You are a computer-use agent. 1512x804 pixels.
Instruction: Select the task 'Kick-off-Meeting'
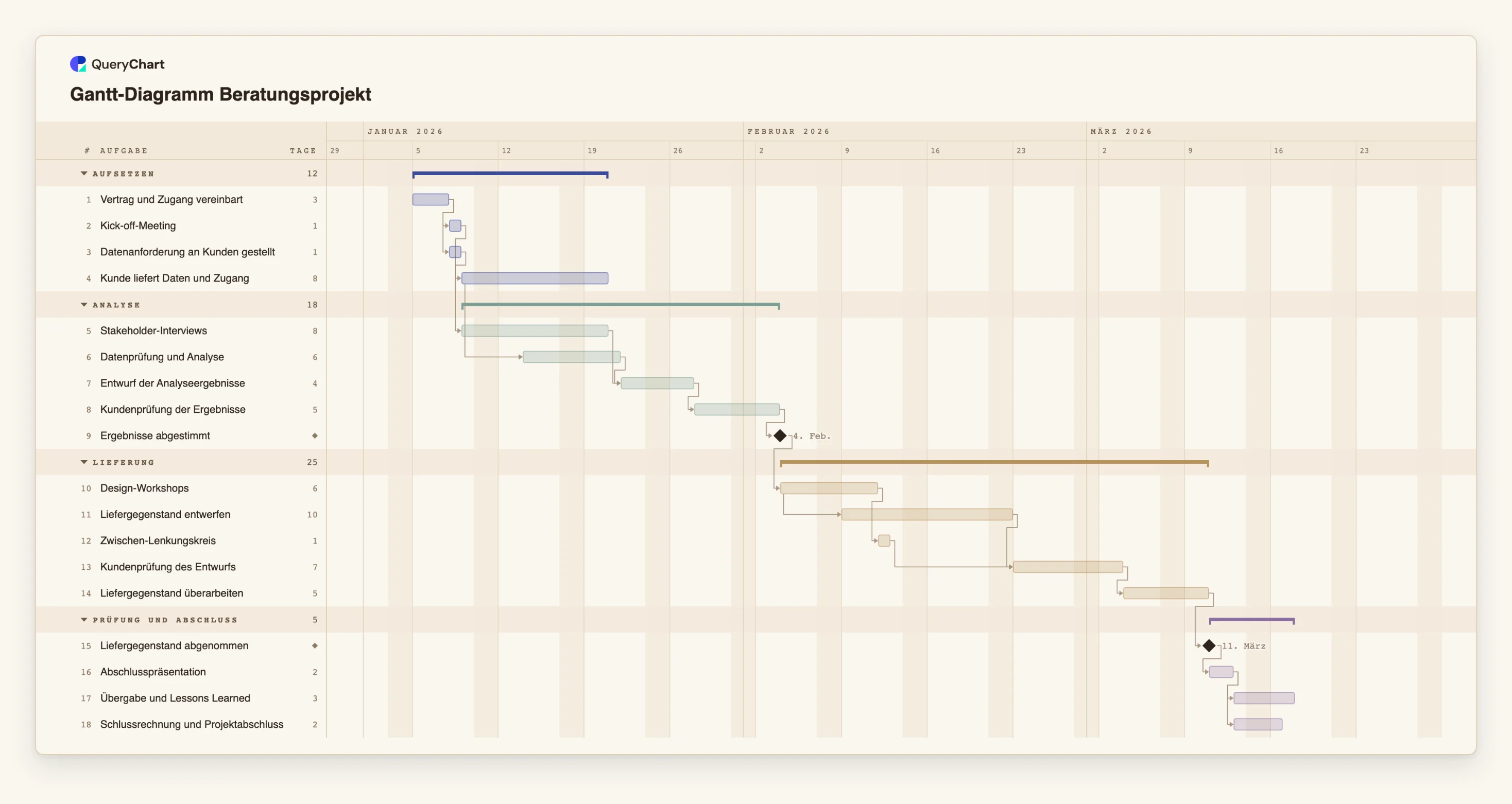[138, 226]
